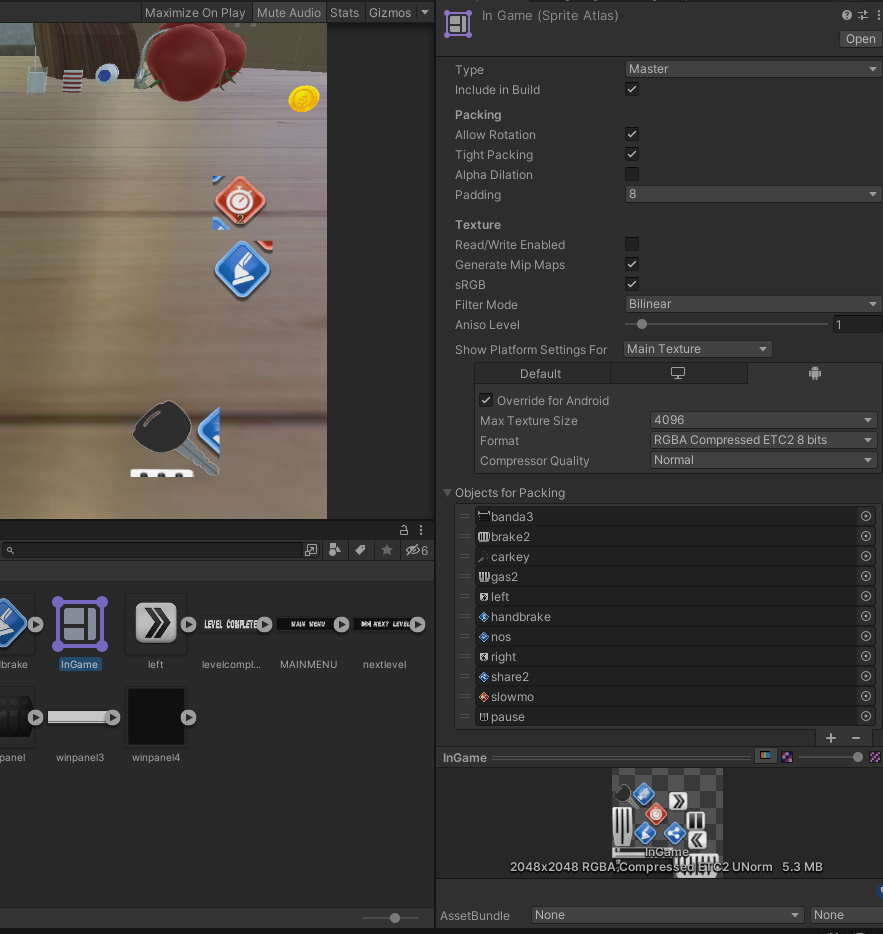The width and height of the screenshot is (883, 934).
Task: Switch to the Android platform settings tab
Action: (814, 372)
